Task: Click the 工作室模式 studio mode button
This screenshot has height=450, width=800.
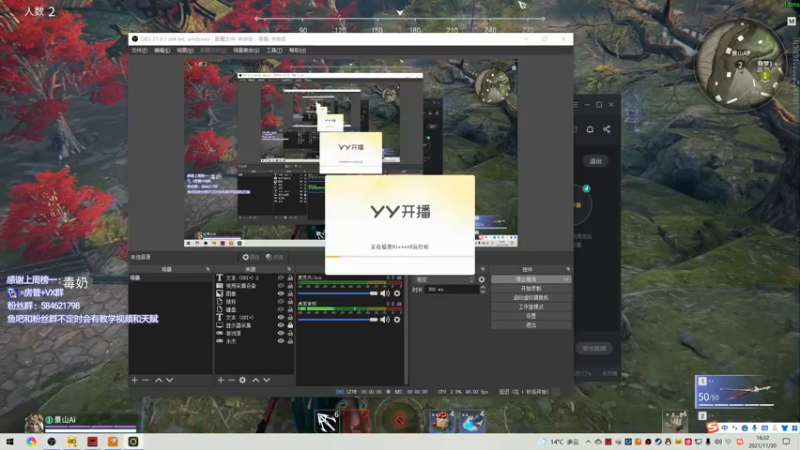Action: tap(531, 307)
